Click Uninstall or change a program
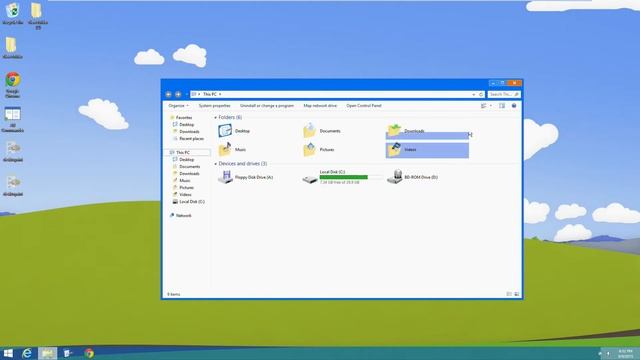The image size is (640, 360). tap(267, 106)
